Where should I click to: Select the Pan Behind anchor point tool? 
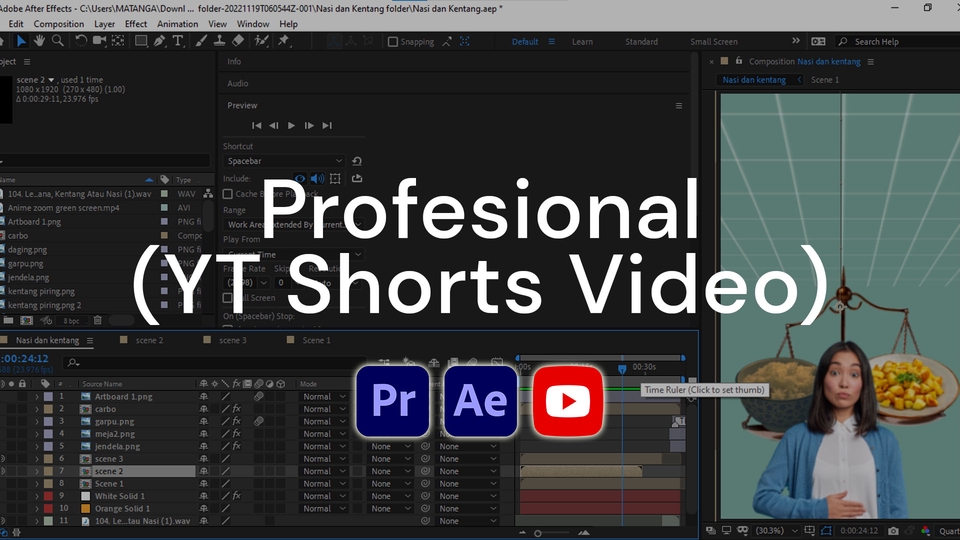[118, 41]
